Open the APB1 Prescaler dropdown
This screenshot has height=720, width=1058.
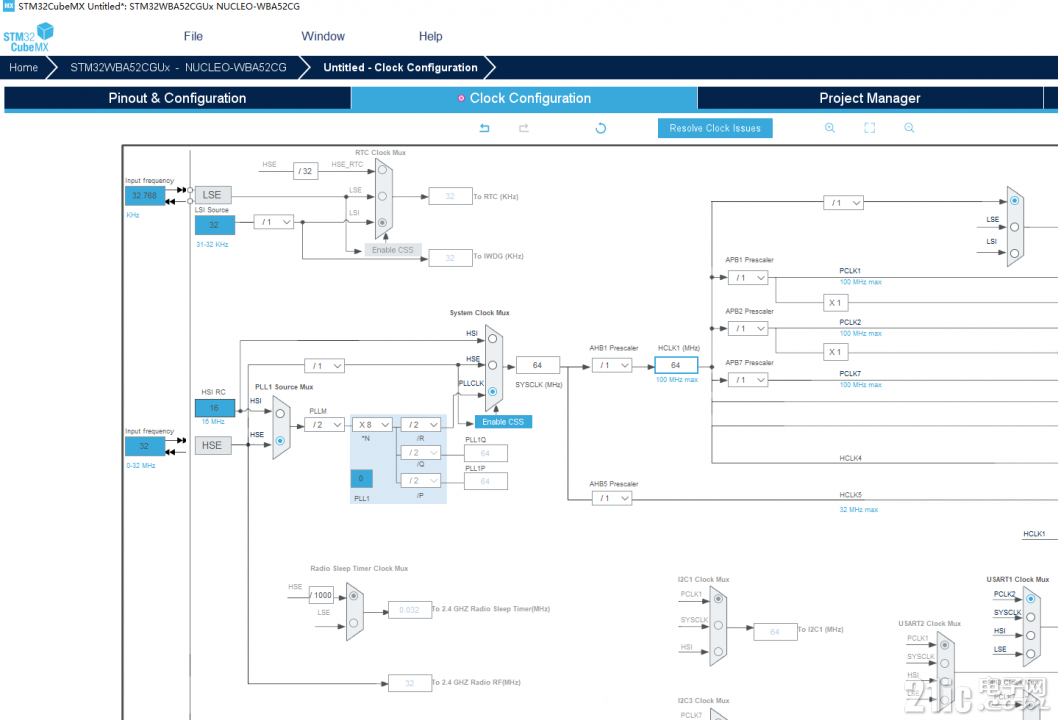click(748, 277)
